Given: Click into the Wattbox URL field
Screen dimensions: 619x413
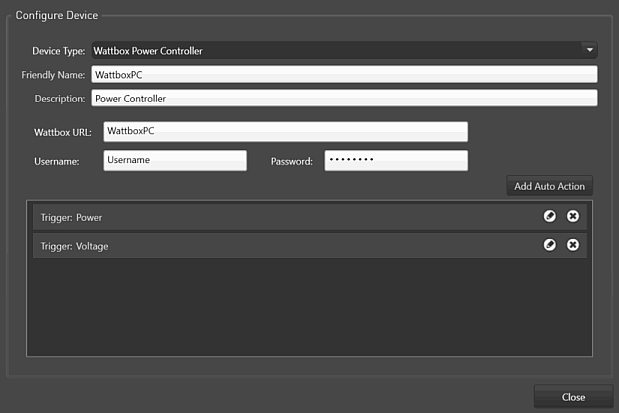Looking at the screenshot, I should point(285,131).
